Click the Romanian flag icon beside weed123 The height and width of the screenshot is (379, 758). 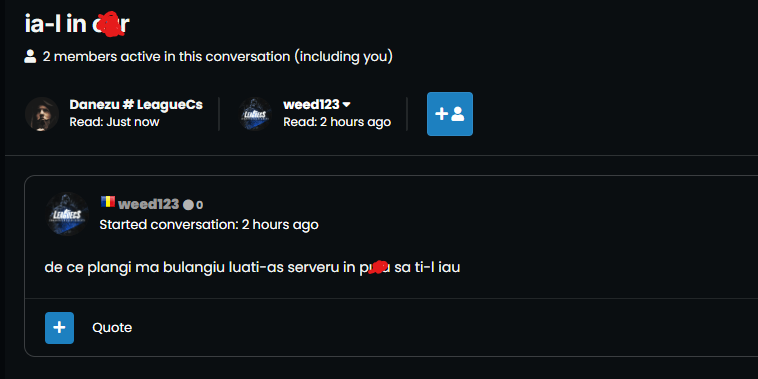[x=107, y=202]
